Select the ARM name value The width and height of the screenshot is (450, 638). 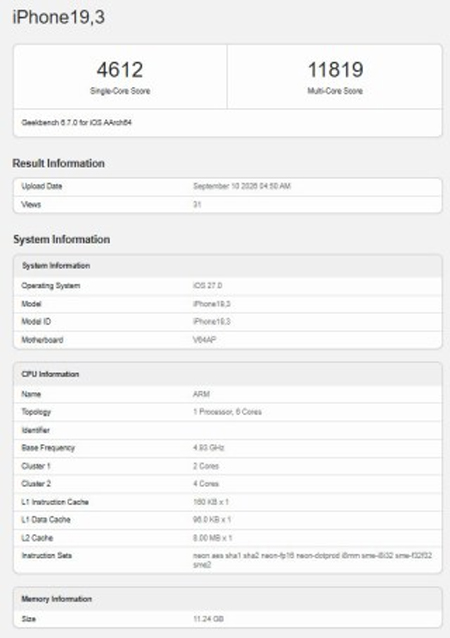(201, 394)
